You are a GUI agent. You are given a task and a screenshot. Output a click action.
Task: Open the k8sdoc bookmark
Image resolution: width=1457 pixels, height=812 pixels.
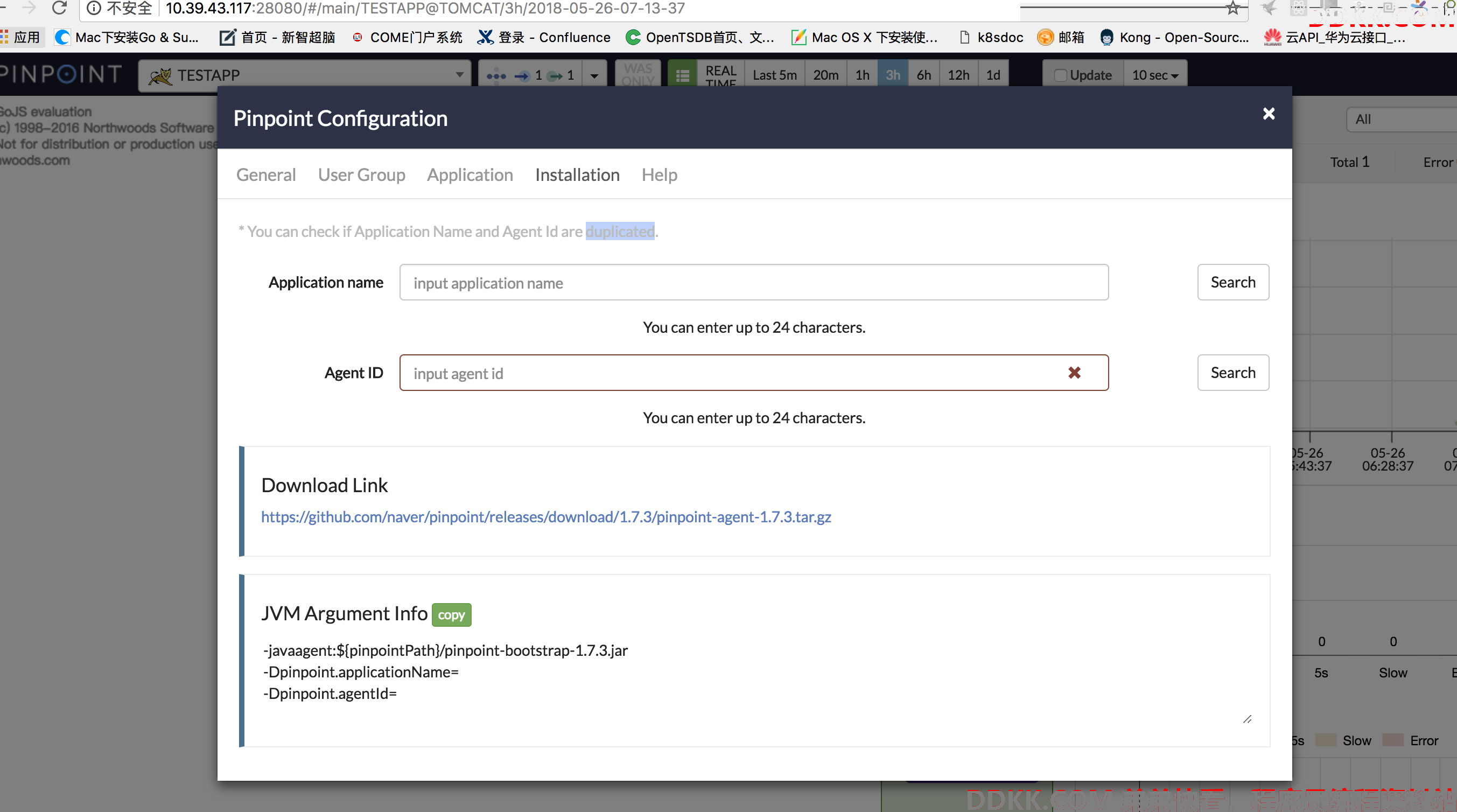[x=991, y=37]
